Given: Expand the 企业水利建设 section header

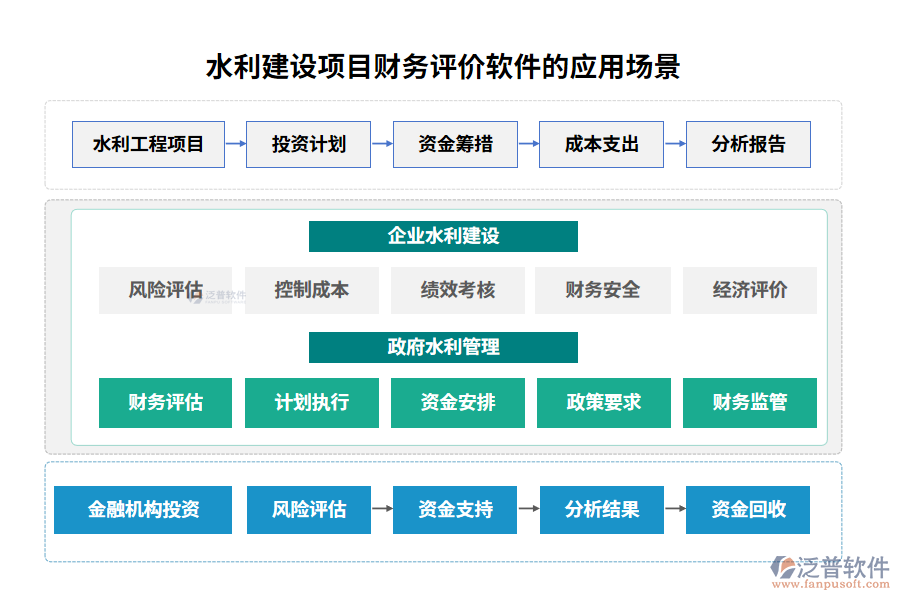Looking at the screenshot, I should 443,236.
